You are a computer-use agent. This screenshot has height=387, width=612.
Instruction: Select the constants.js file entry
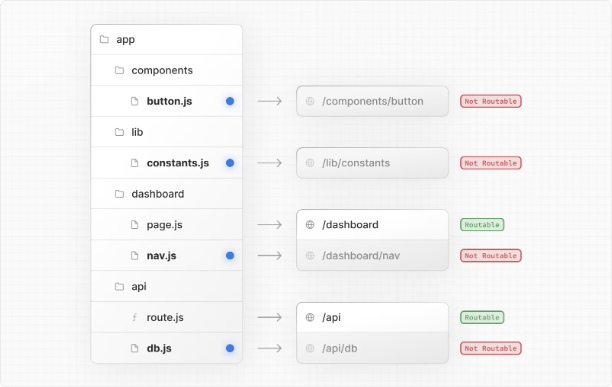tap(167, 163)
